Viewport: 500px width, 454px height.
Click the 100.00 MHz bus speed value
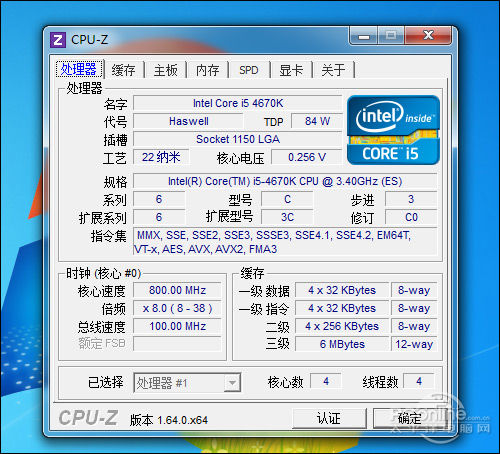177,326
